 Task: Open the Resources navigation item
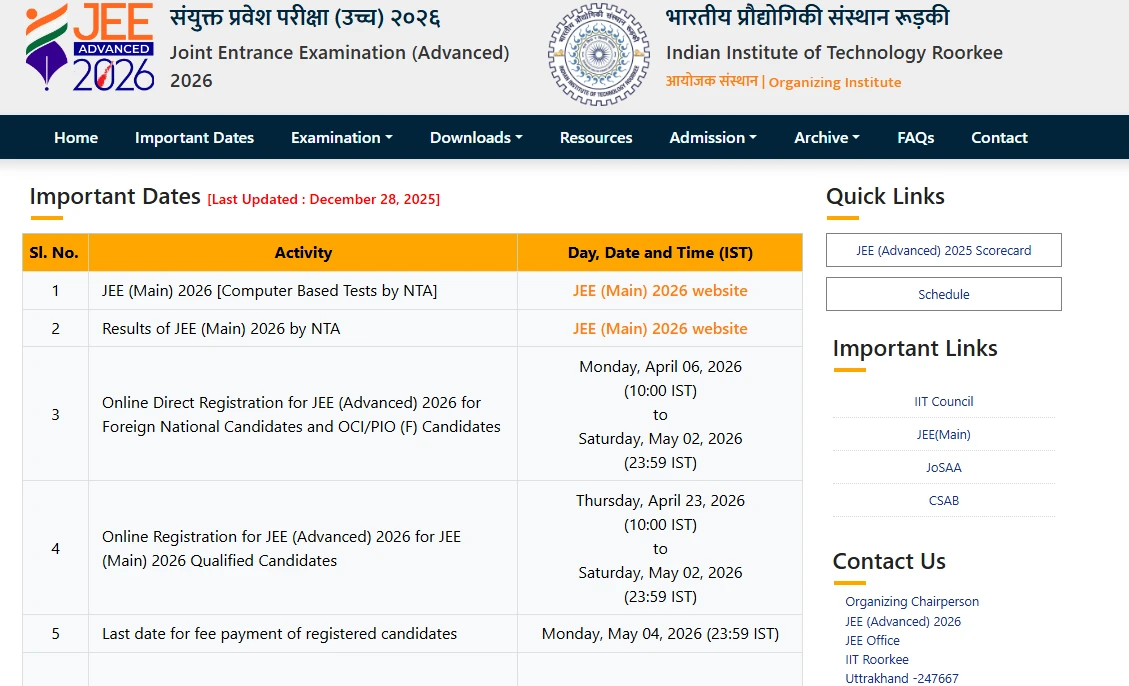tap(595, 137)
